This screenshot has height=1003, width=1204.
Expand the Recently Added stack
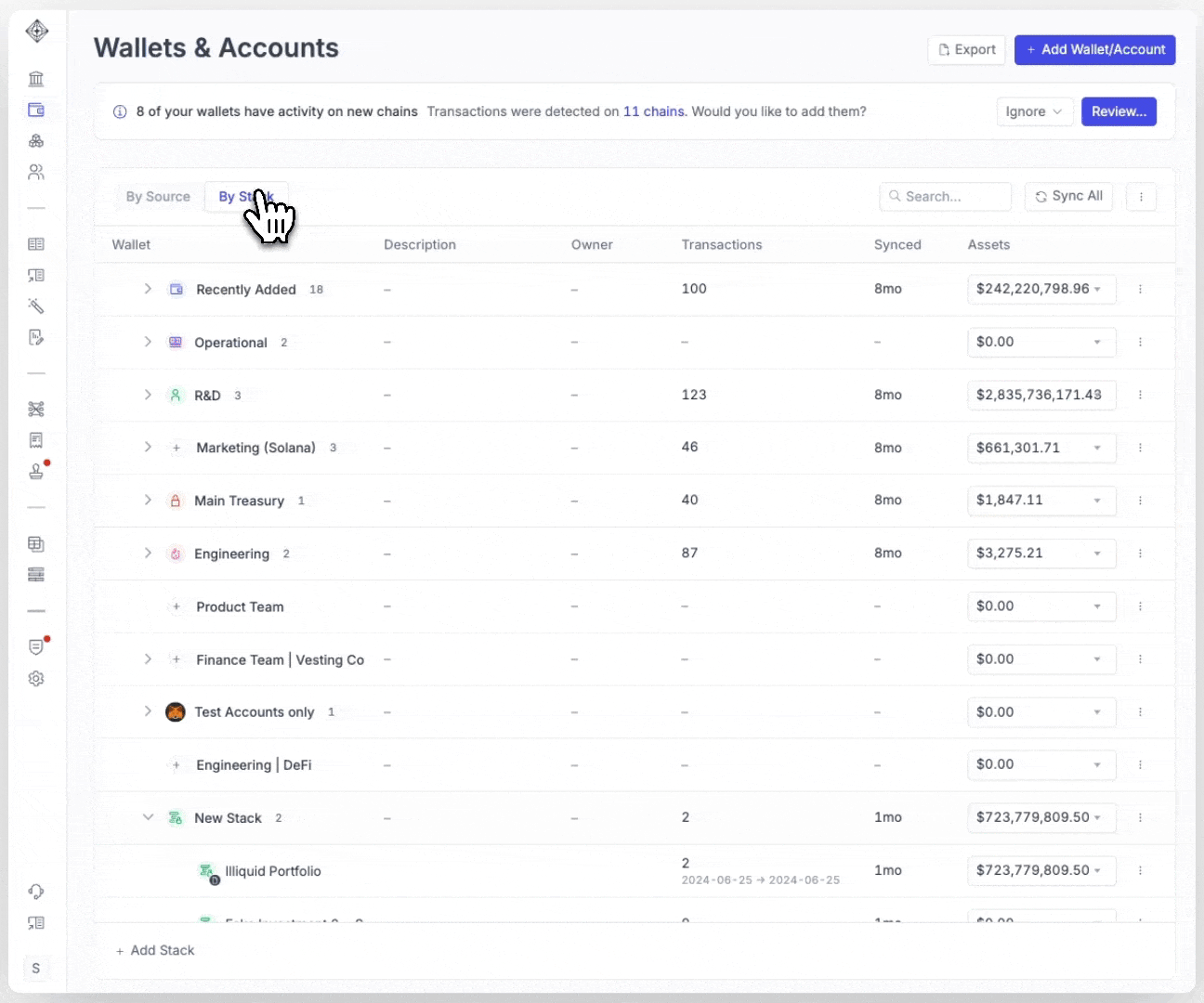point(148,289)
